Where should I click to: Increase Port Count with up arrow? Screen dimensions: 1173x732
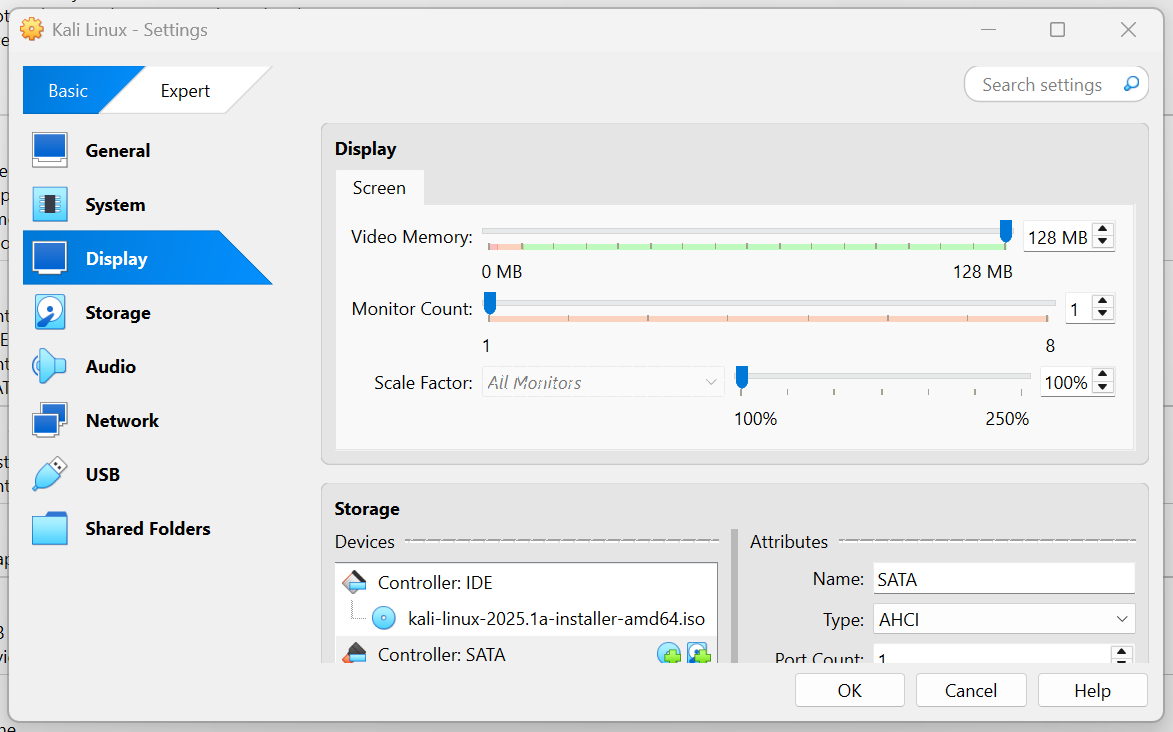(1121, 652)
